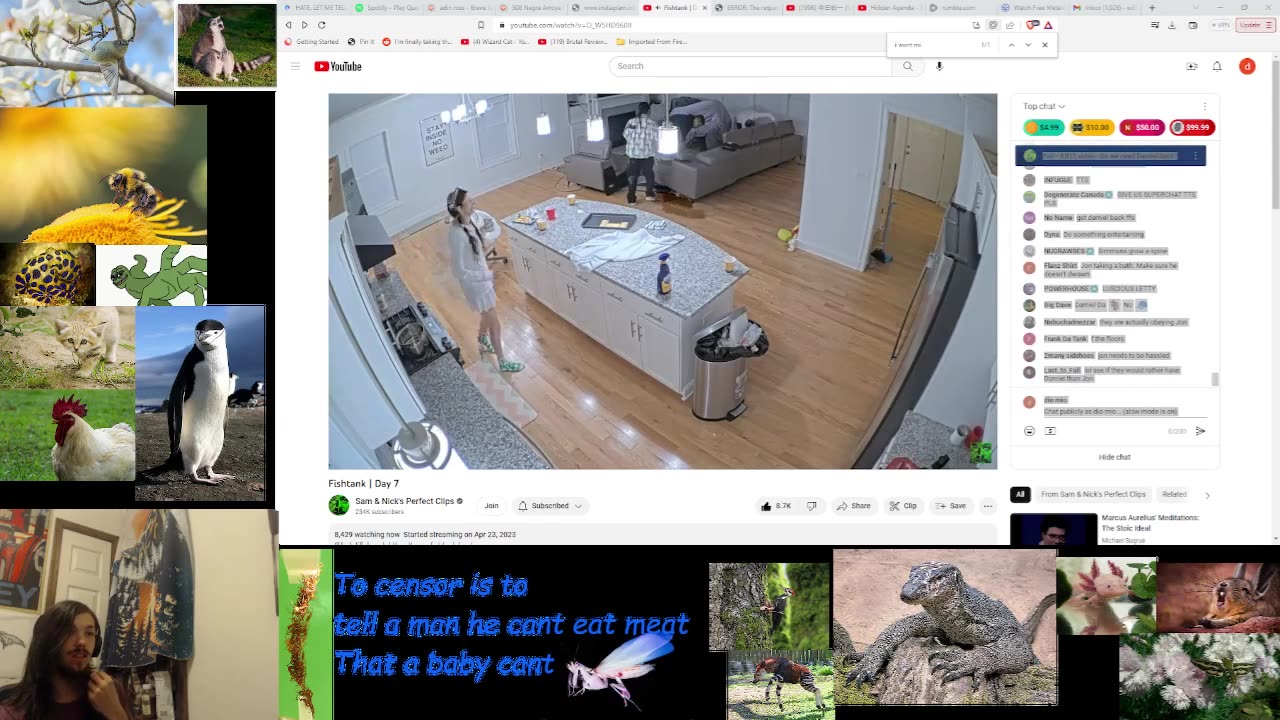
Task: Click the Join channel button
Action: pyautogui.click(x=491, y=506)
